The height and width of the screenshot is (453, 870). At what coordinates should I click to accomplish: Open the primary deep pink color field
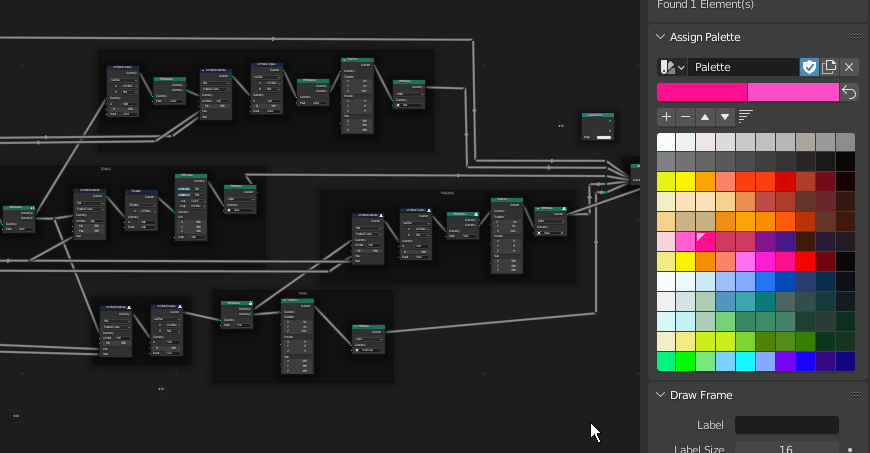coord(702,92)
